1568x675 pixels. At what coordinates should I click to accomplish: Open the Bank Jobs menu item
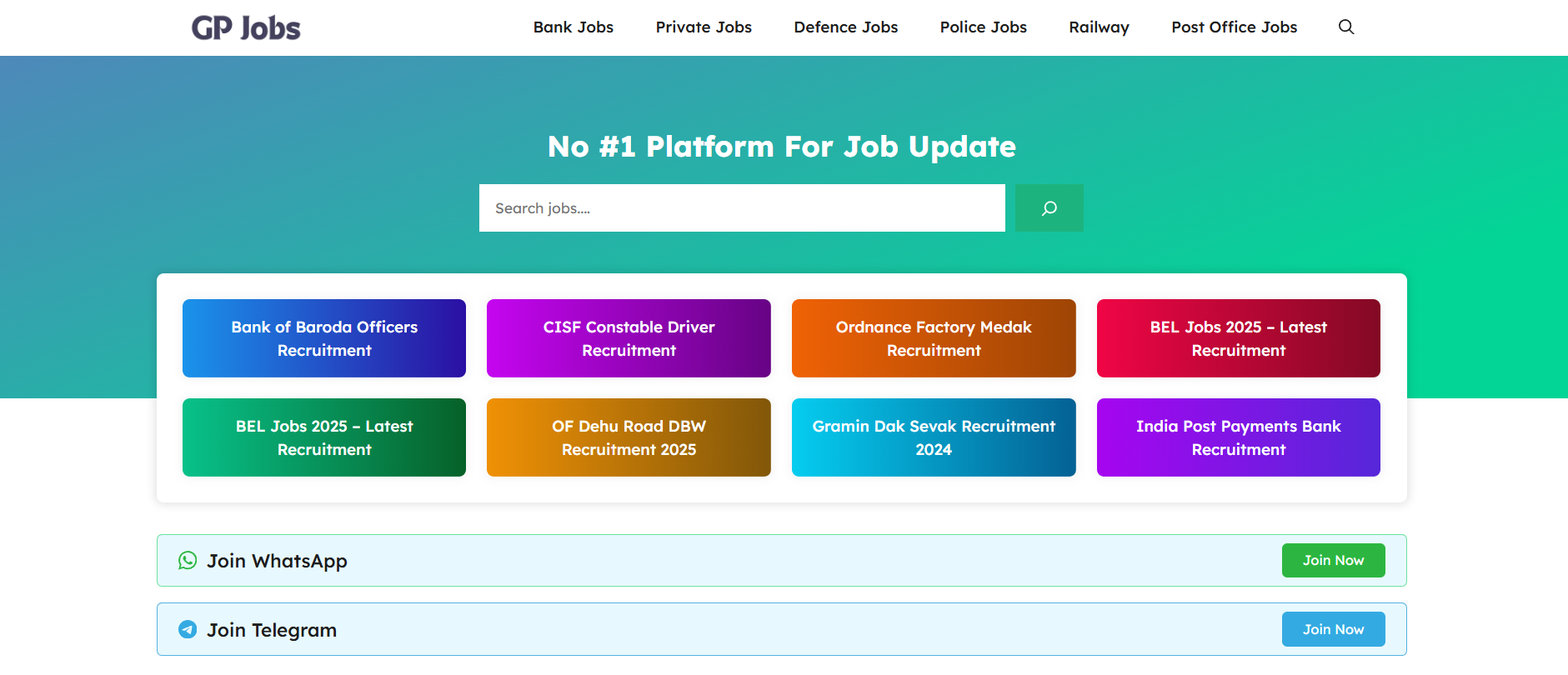(x=573, y=27)
